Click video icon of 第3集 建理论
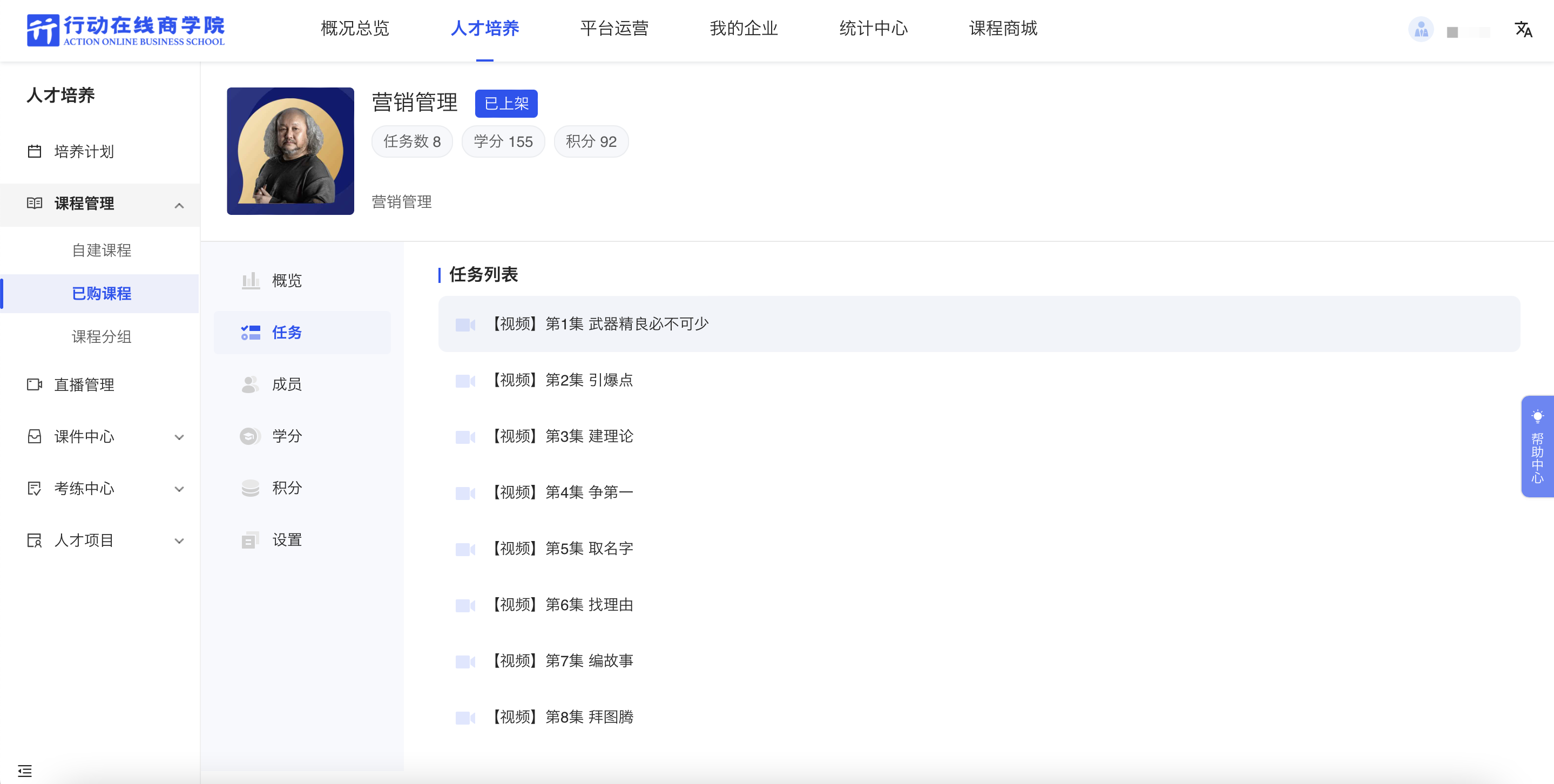Viewport: 1554px width, 784px height. tap(465, 437)
